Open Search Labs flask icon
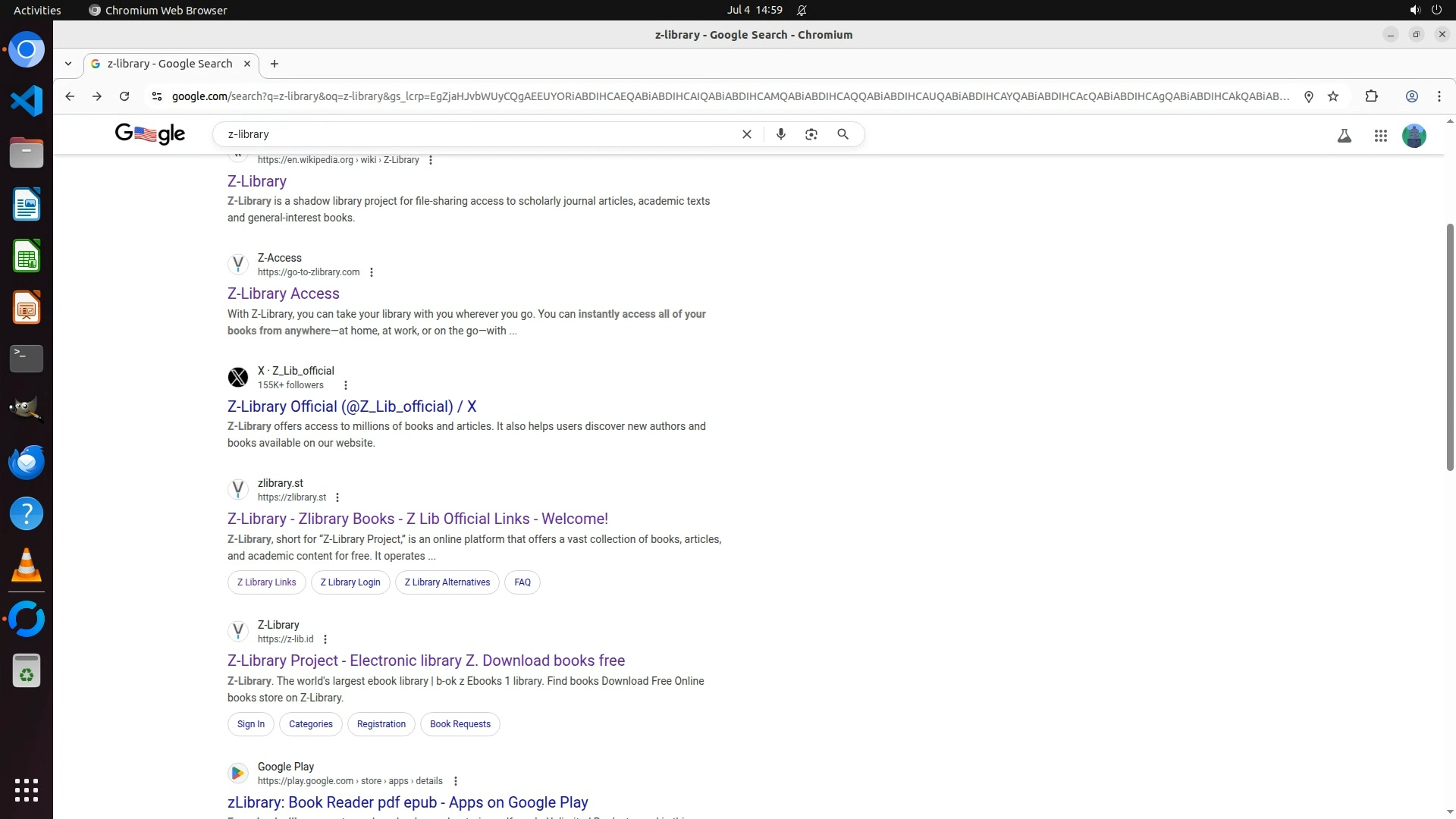The width and height of the screenshot is (1456, 819). (x=1344, y=136)
